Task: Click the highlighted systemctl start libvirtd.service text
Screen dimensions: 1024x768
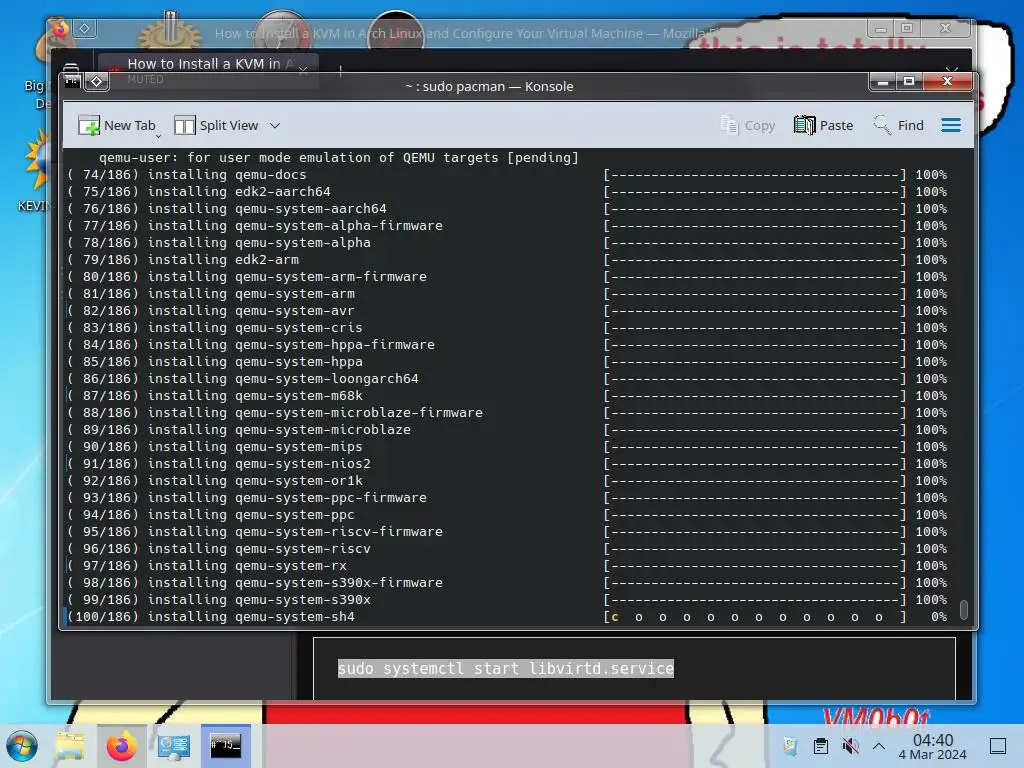Action: coord(505,668)
